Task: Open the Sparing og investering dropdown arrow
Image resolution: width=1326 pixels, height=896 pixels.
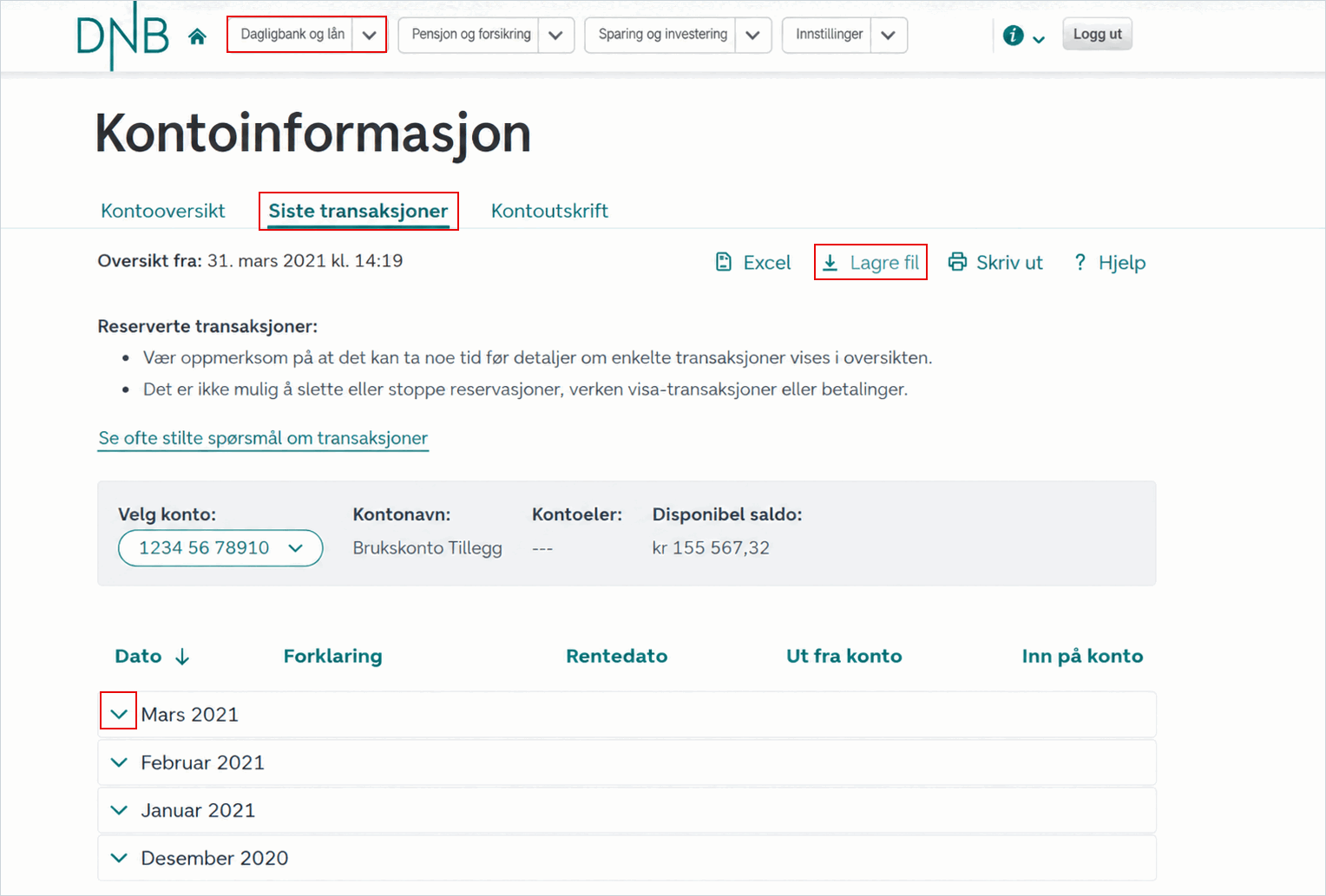Action: tap(753, 36)
